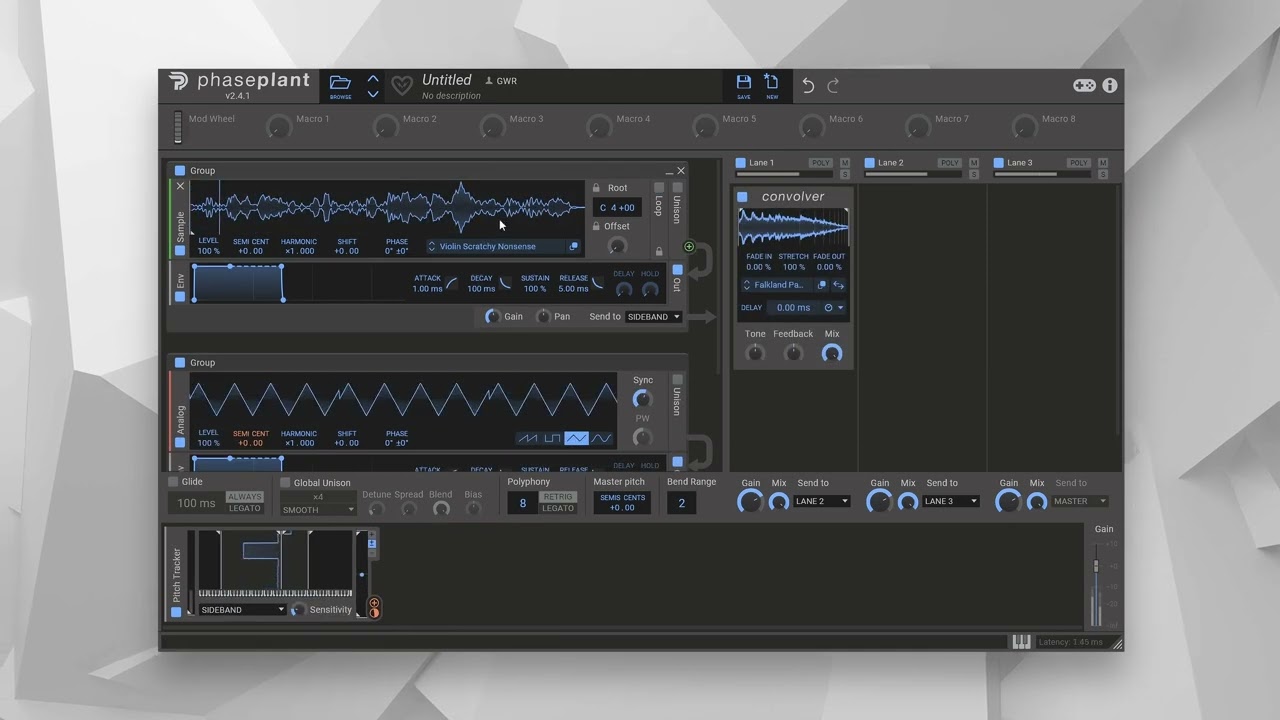Click the Macro 1 knob
This screenshot has width=1280, height=720.
(278, 127)
